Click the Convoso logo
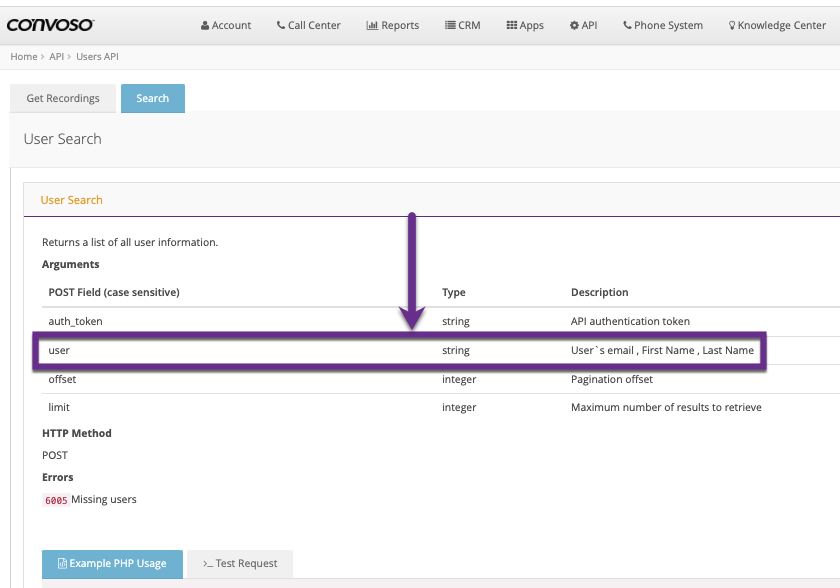This screenshot has width=840, height=588. (50, 25)
